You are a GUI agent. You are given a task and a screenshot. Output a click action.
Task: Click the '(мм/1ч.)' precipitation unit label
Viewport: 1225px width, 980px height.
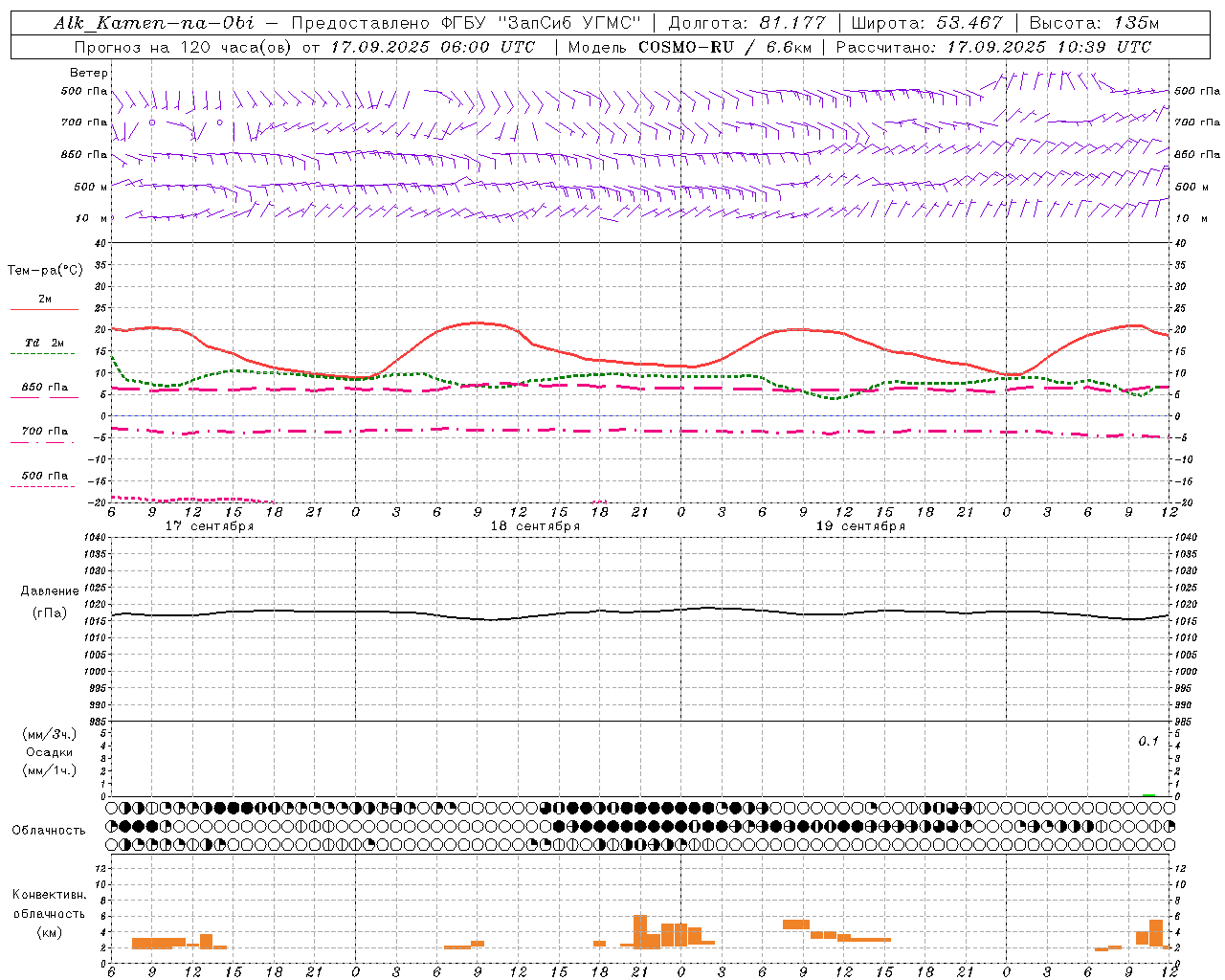click(x=50, y=770)
